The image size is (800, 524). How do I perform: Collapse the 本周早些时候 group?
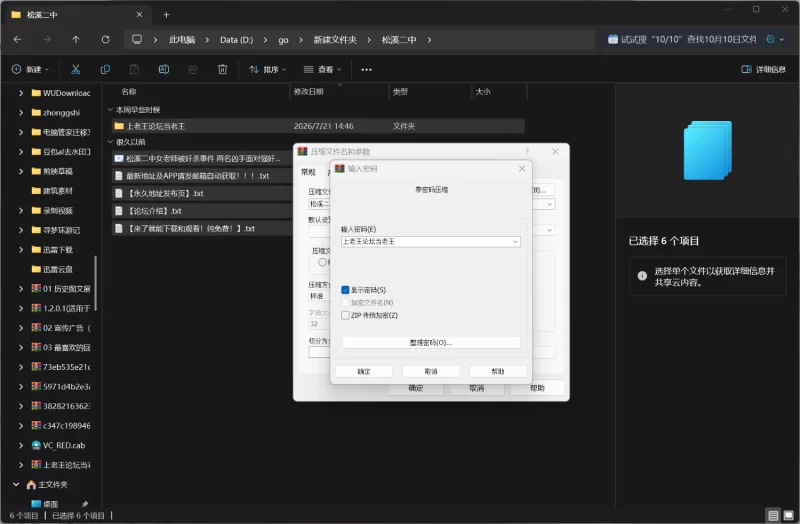110,110
